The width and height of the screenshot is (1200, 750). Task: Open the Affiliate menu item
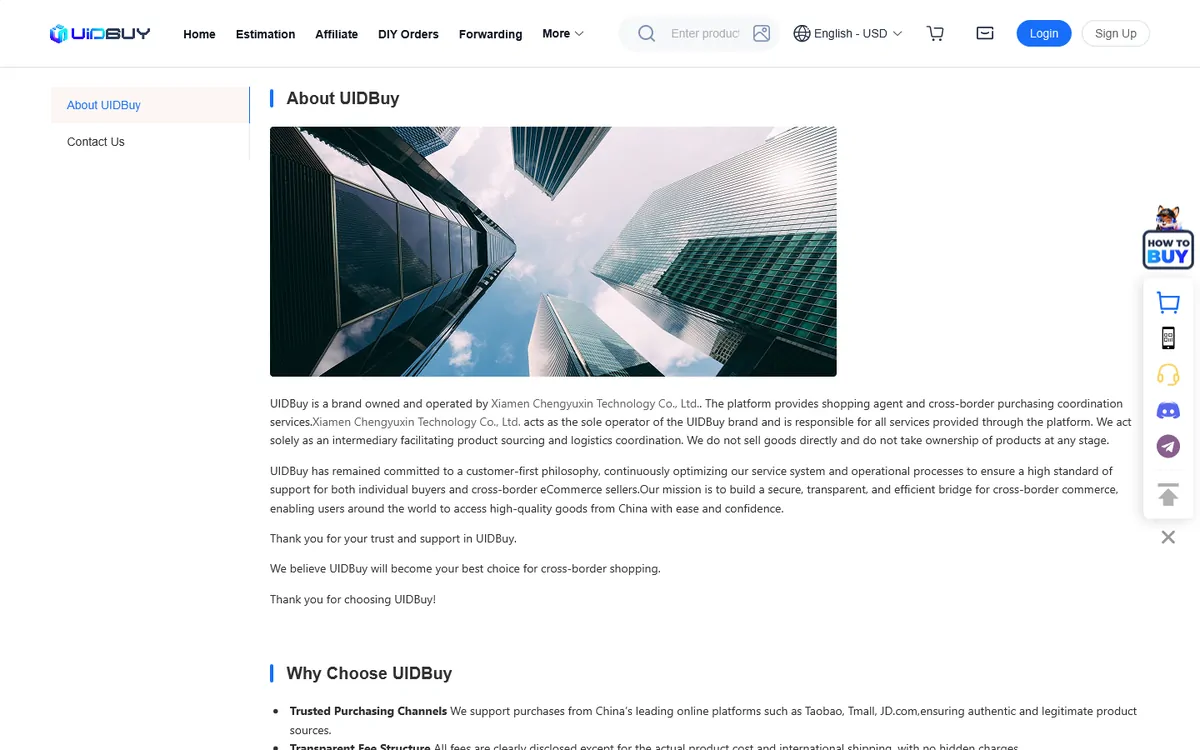[x=336, y=34]
